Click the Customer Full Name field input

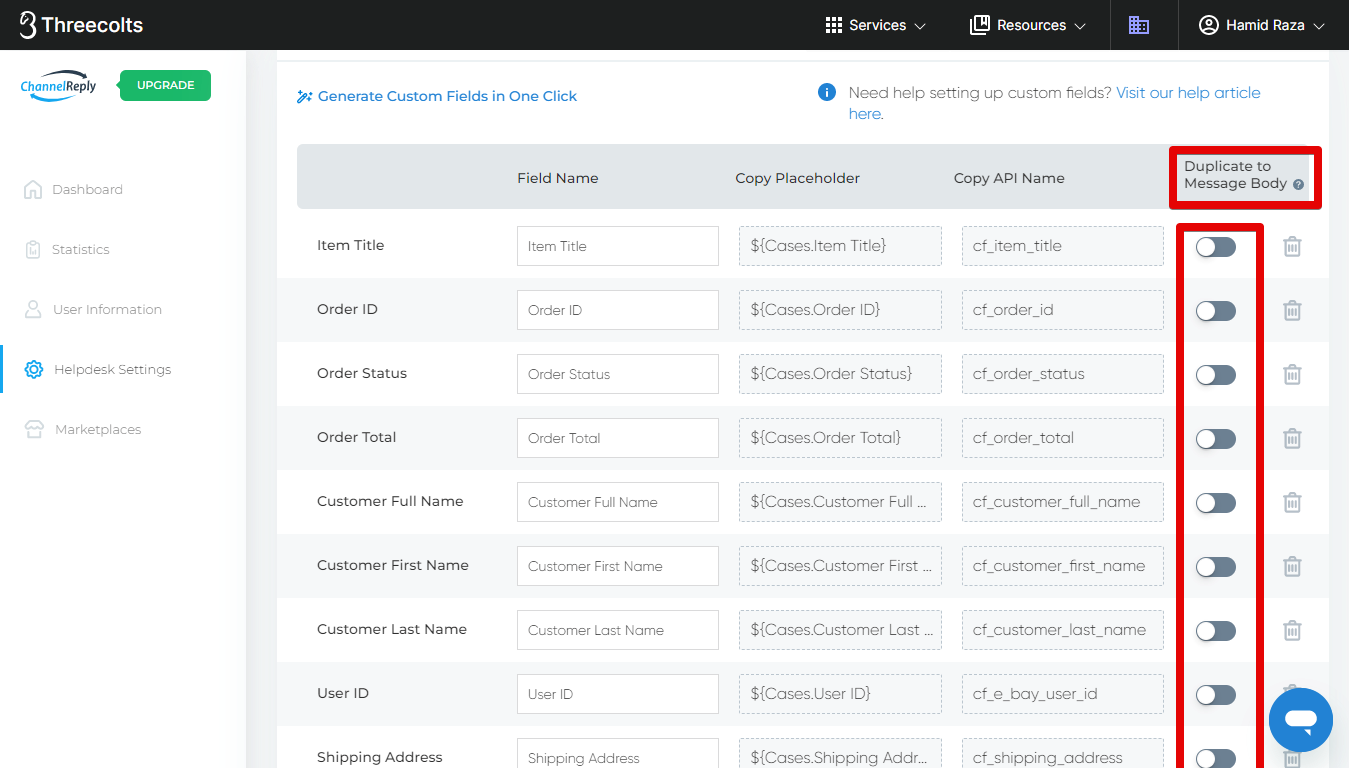click(618, 502)
